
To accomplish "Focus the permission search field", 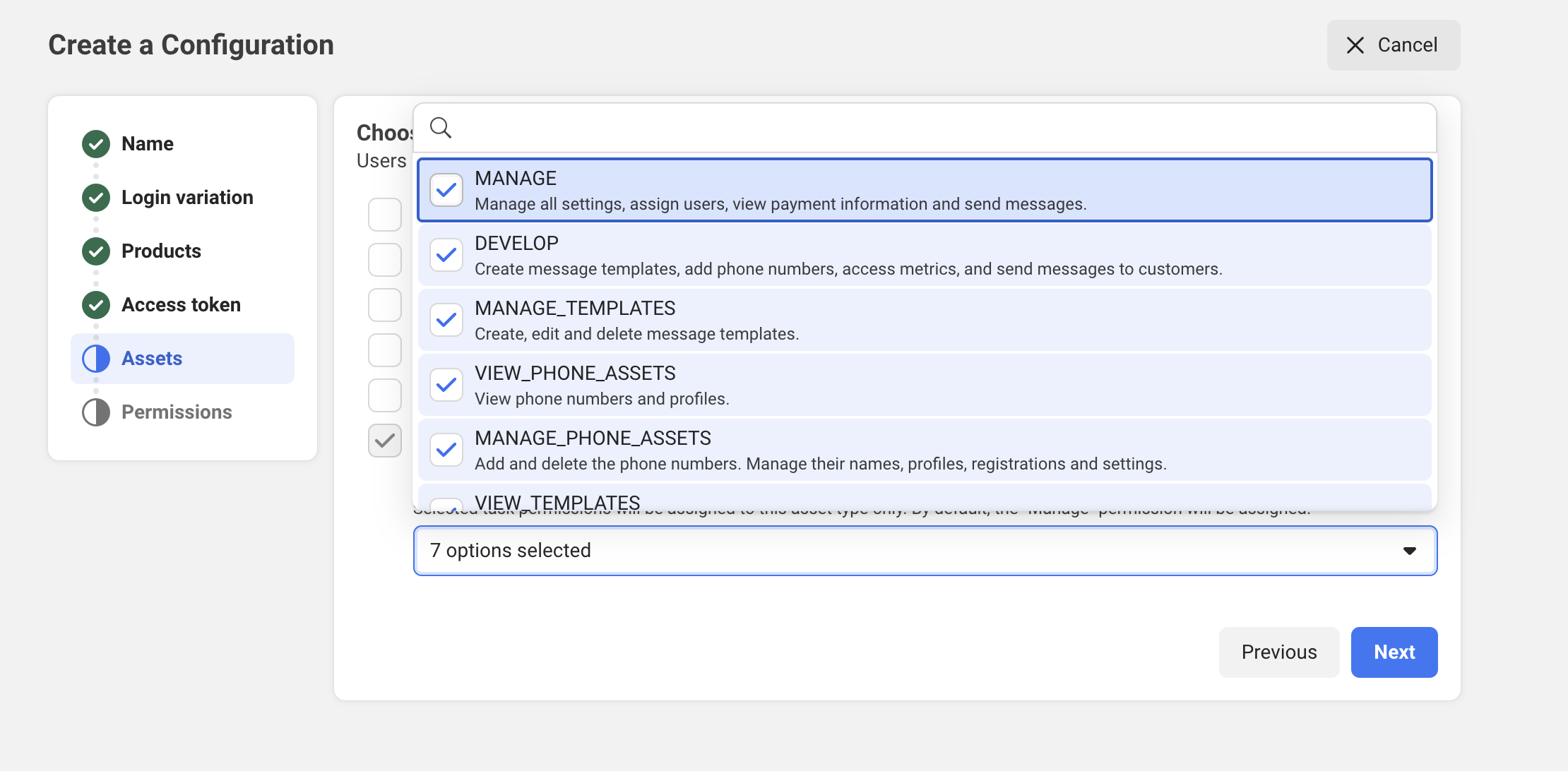I will tap(925, 128).
